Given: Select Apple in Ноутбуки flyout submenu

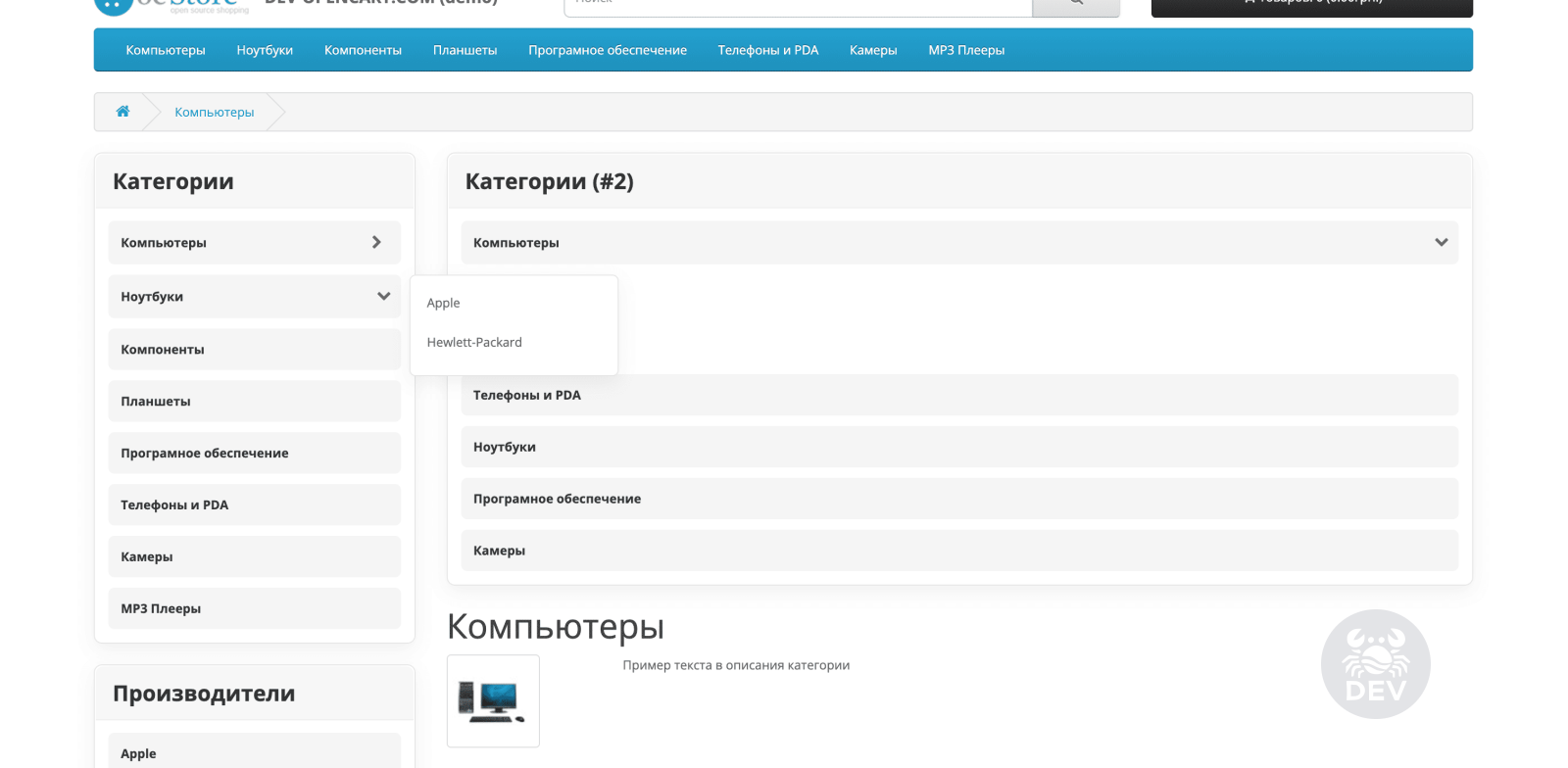Looking at the screenshot, I should pos(443,303).
